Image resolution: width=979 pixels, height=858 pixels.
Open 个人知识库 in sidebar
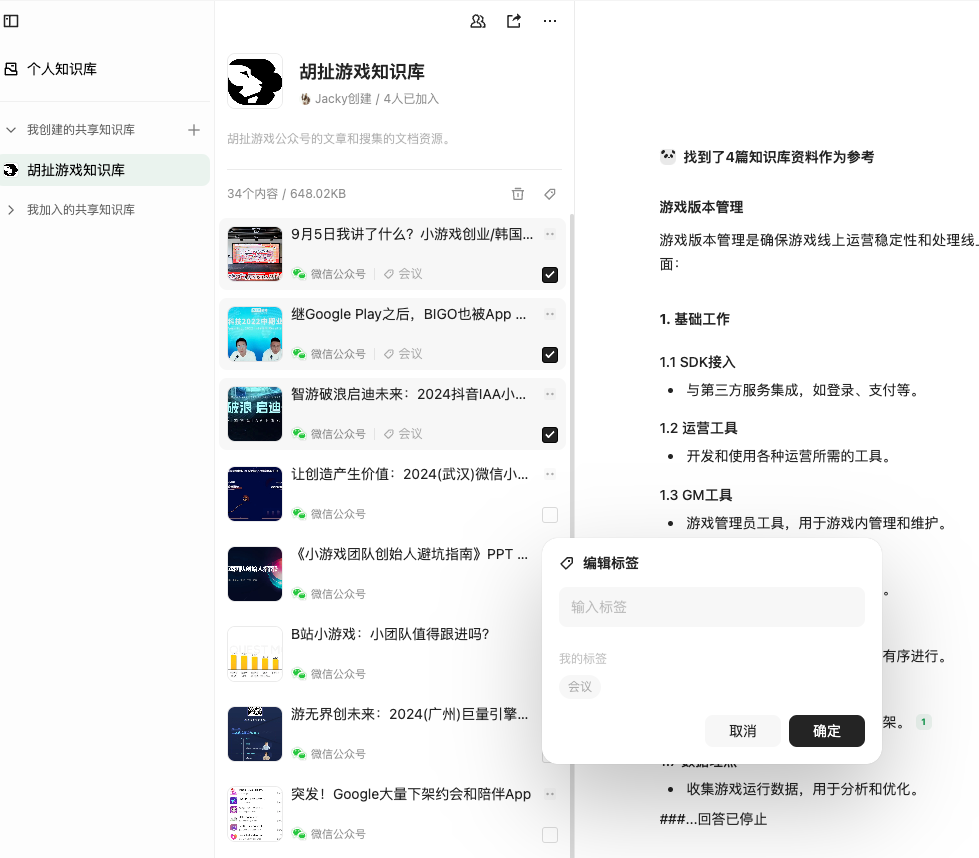62,69
